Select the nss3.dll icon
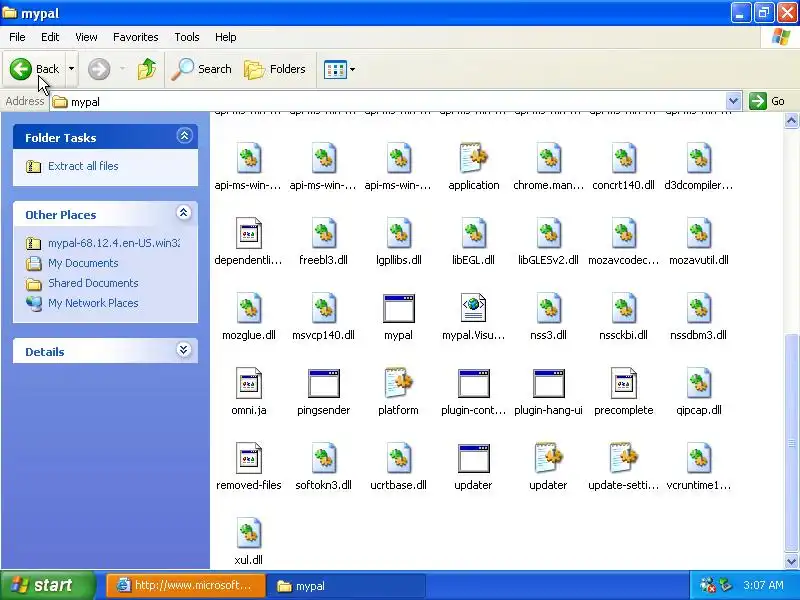800x600 pixels. coord(548,308)
